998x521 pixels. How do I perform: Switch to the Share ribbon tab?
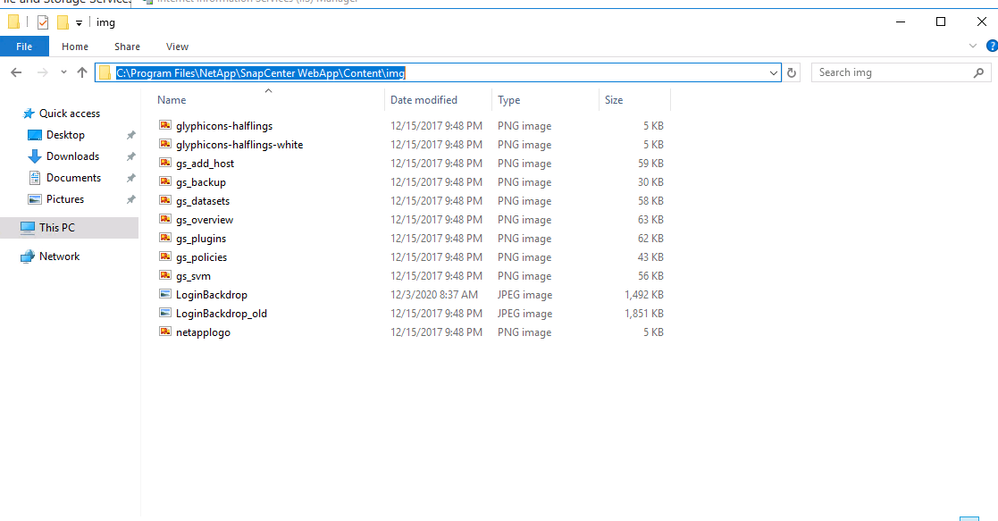point(127,46)
